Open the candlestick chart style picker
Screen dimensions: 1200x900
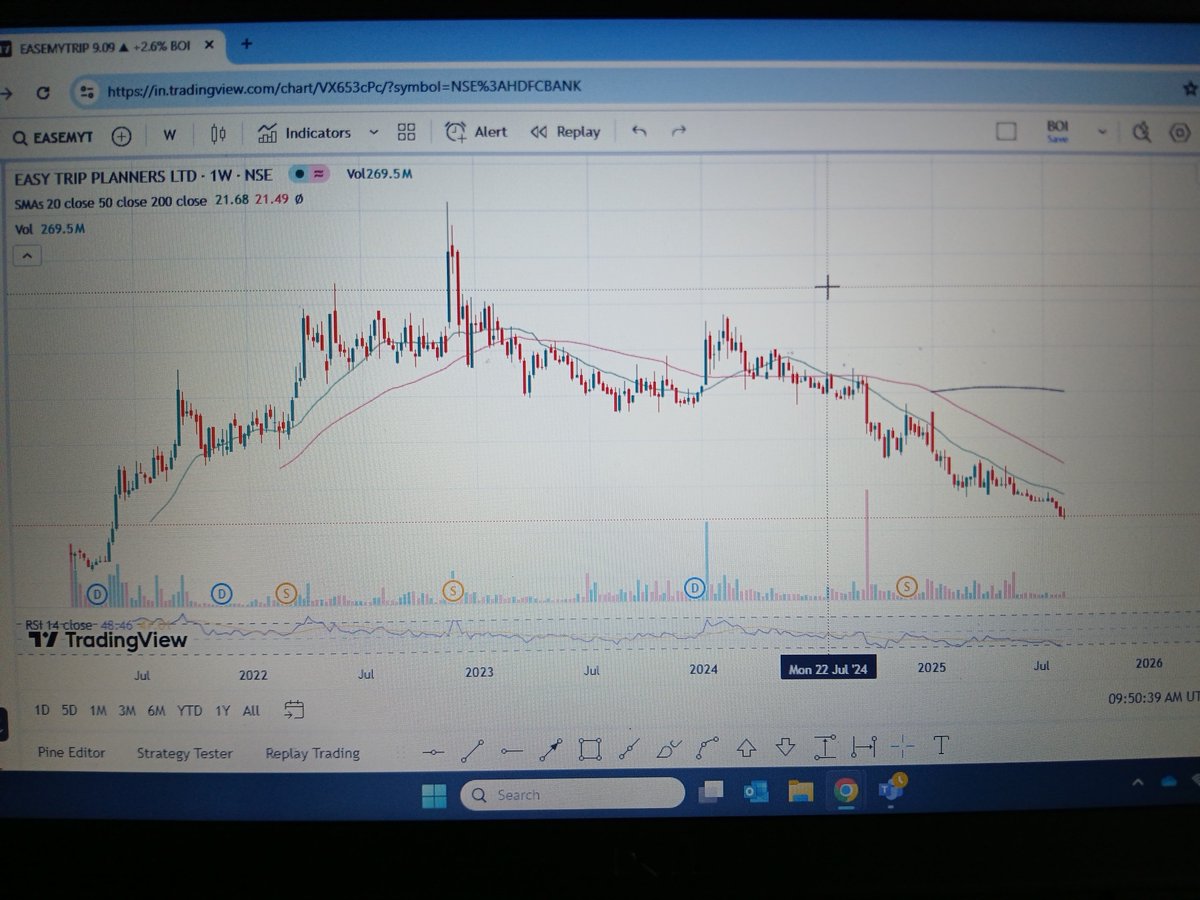tap(219, 132)
